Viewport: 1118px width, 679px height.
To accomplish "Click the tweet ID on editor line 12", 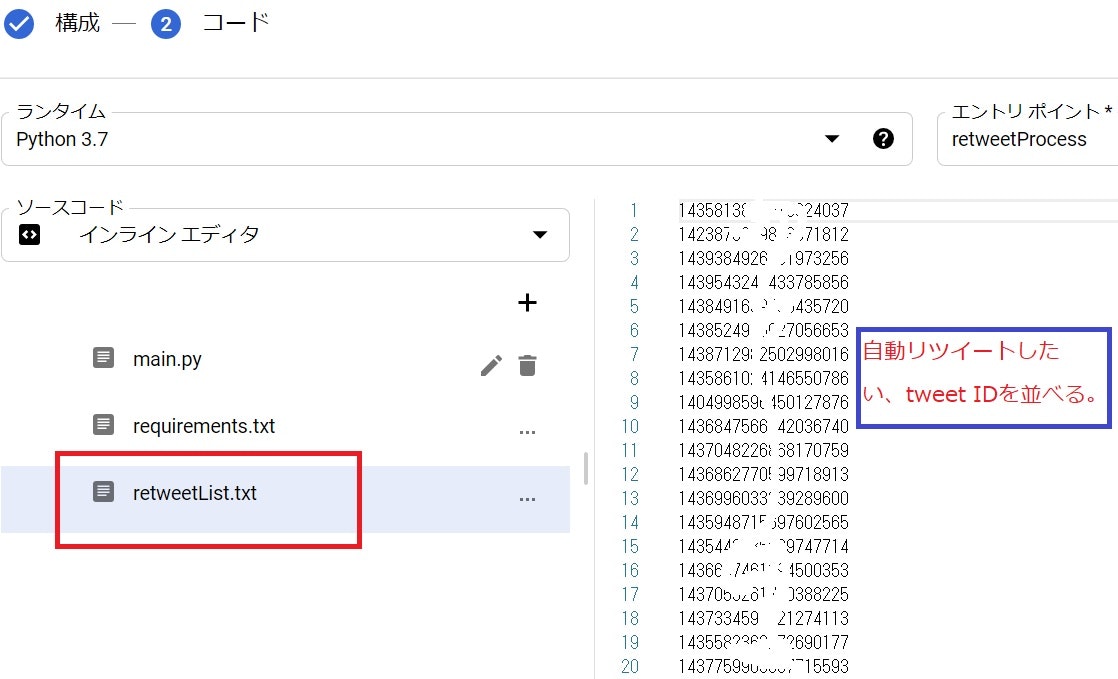I will click(x=763, y=474).
